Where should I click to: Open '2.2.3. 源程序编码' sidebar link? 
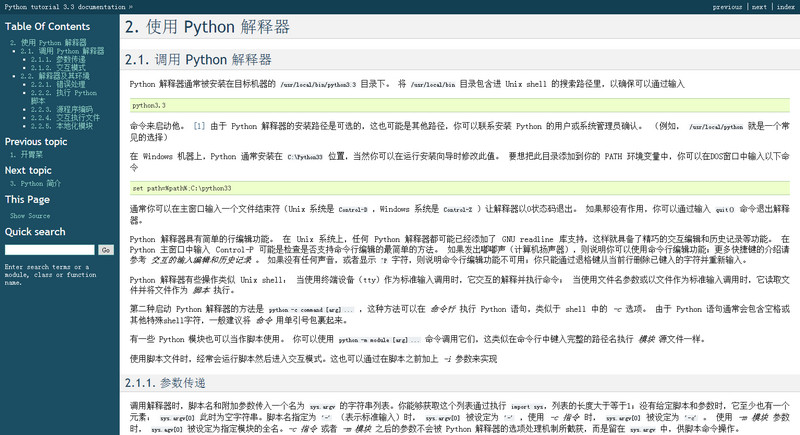pyautogui.click(x=62, y=110)
